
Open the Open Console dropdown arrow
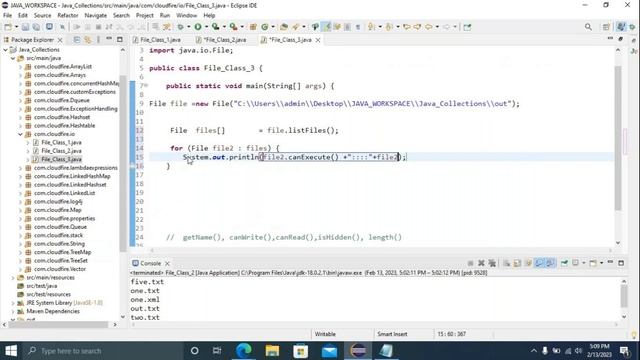[x=602, y=263]
